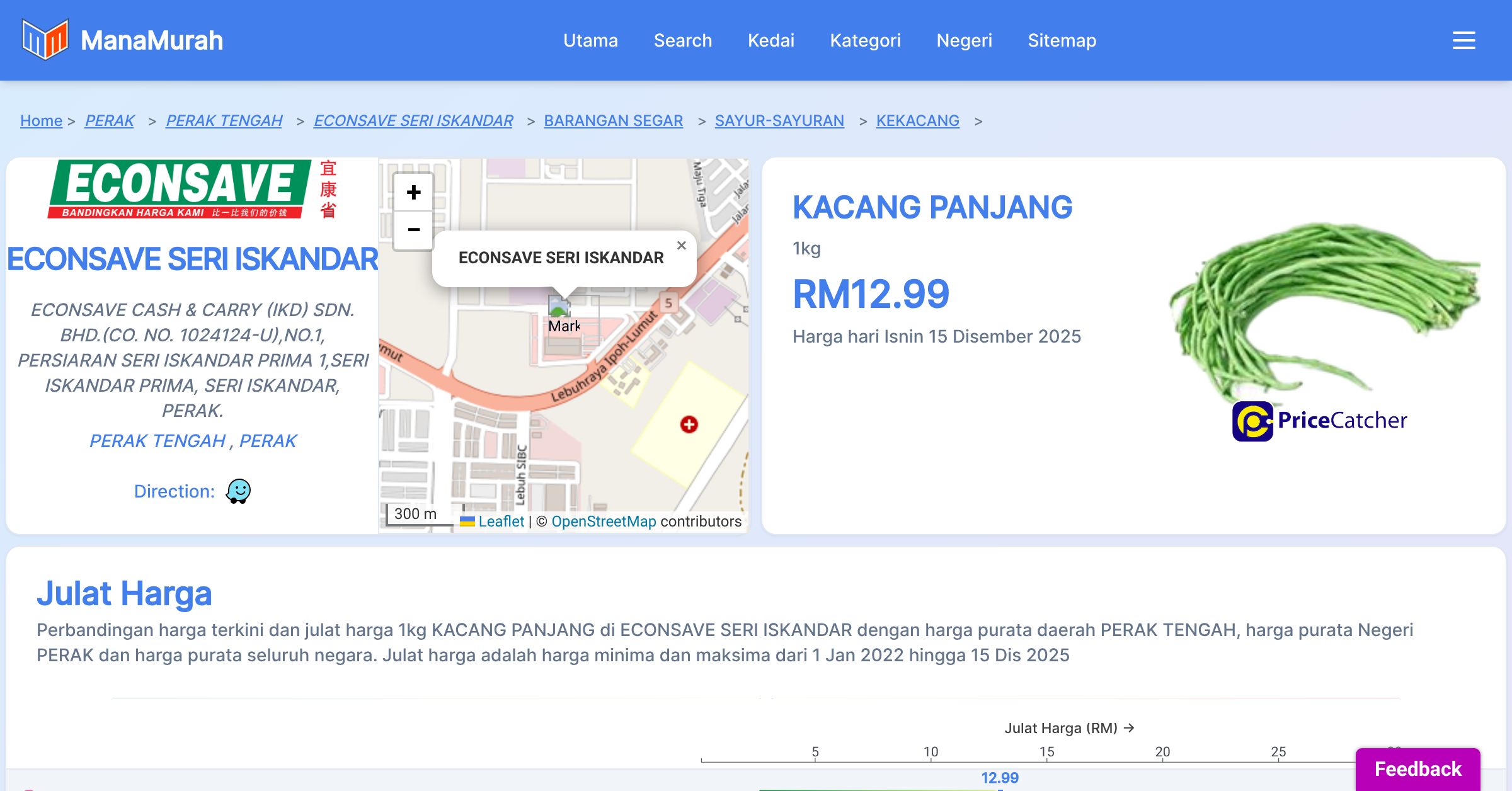
Task: Click the kacang panjang product image
Action: click(x=1323, y=309)
